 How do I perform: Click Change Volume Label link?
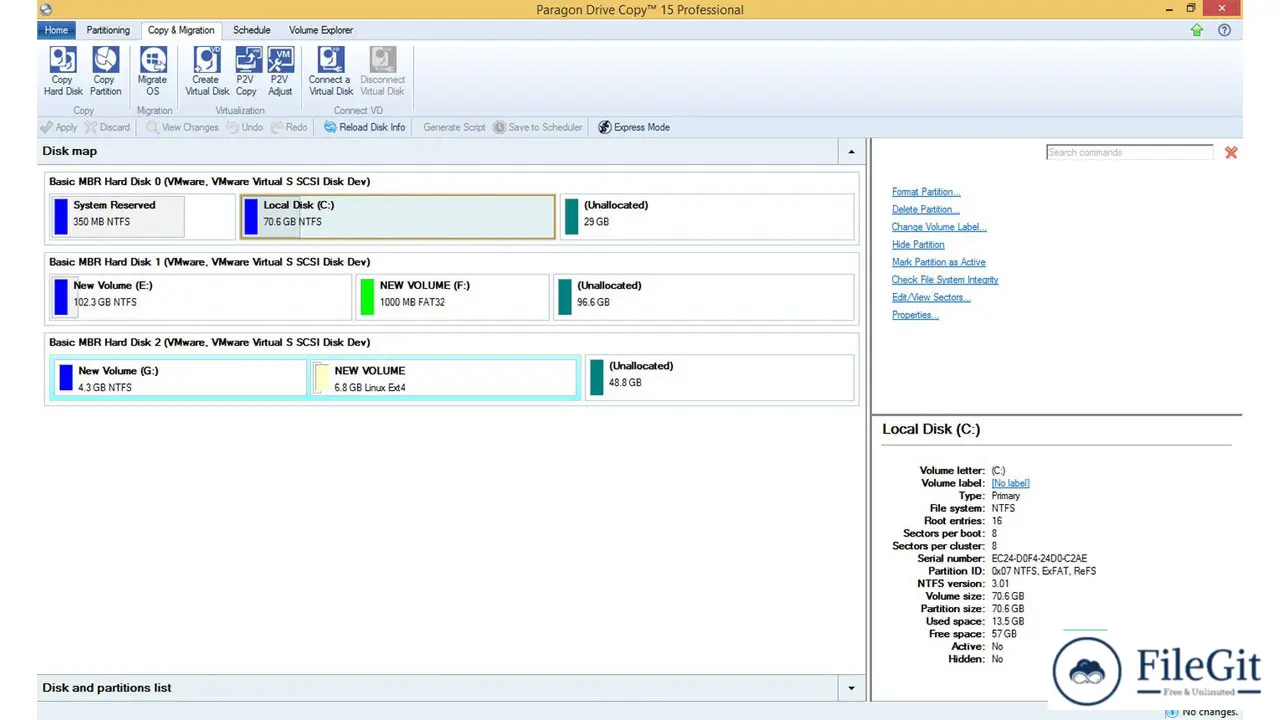pyautogui.click(x=939, y=227)
